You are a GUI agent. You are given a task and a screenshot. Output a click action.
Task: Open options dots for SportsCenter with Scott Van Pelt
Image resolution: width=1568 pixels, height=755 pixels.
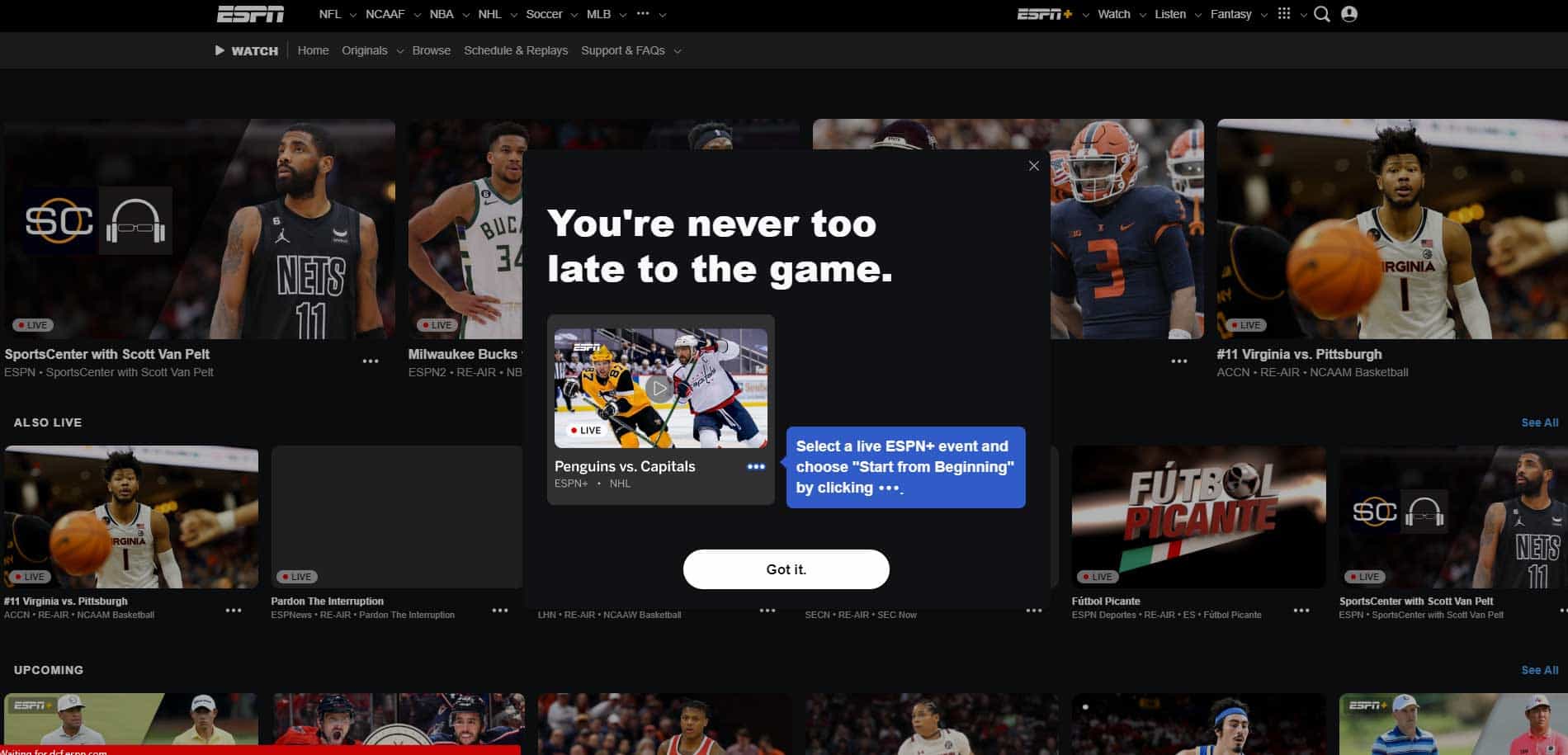[x=371, y=361]
